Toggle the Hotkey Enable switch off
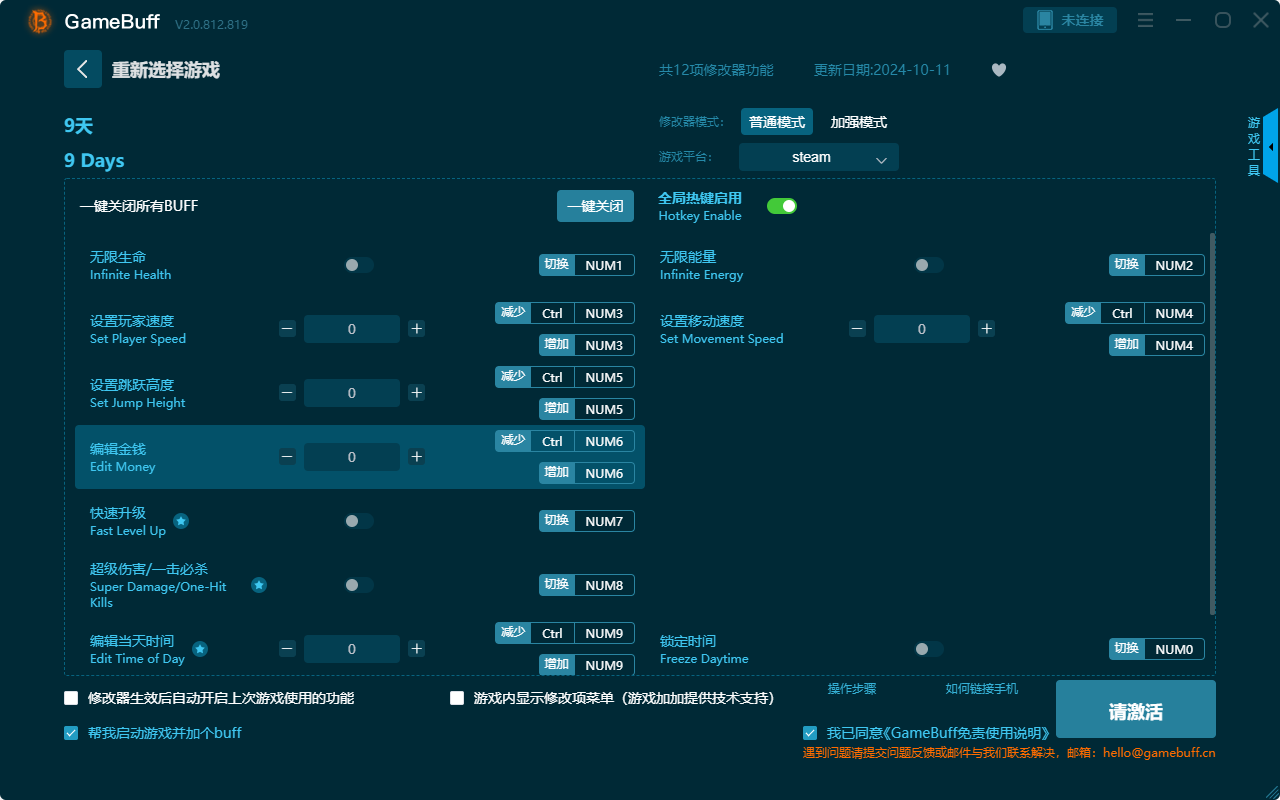This screenshot has width=1280, height=800. 781,205
